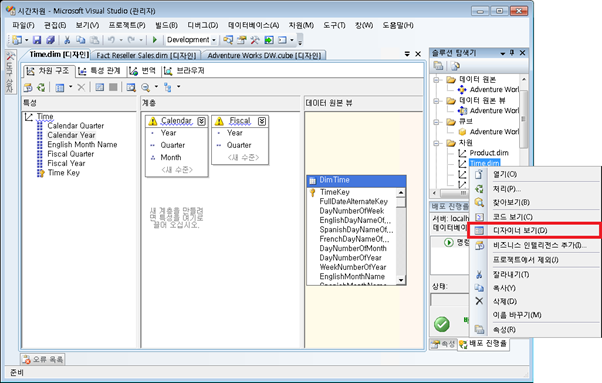Select the Calendar Quarter attribute
Viewport: 602px width, 383px height.
pos(76,126)
